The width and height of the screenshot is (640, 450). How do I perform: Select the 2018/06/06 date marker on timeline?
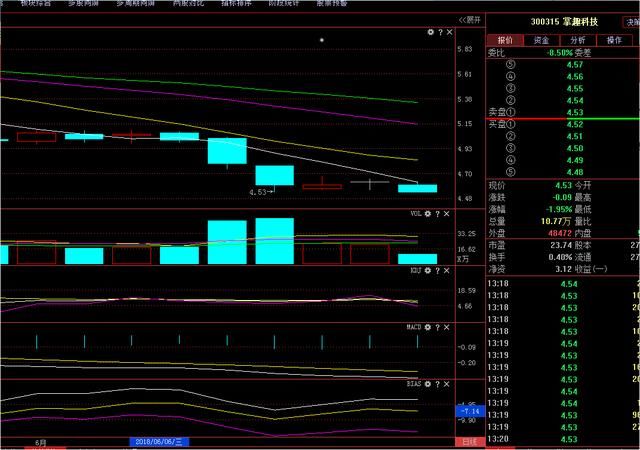[168, 441]
